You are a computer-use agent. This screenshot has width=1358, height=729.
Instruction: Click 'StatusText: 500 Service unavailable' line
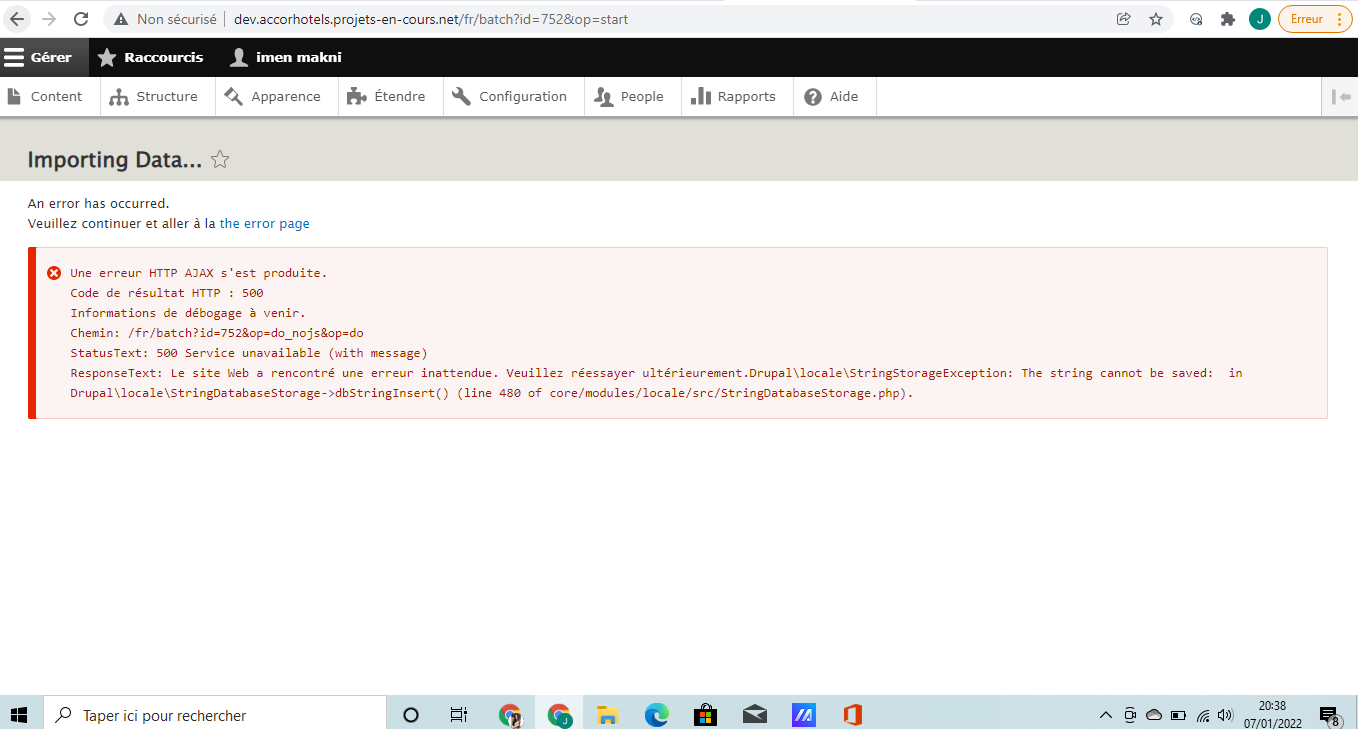(249, 353)
